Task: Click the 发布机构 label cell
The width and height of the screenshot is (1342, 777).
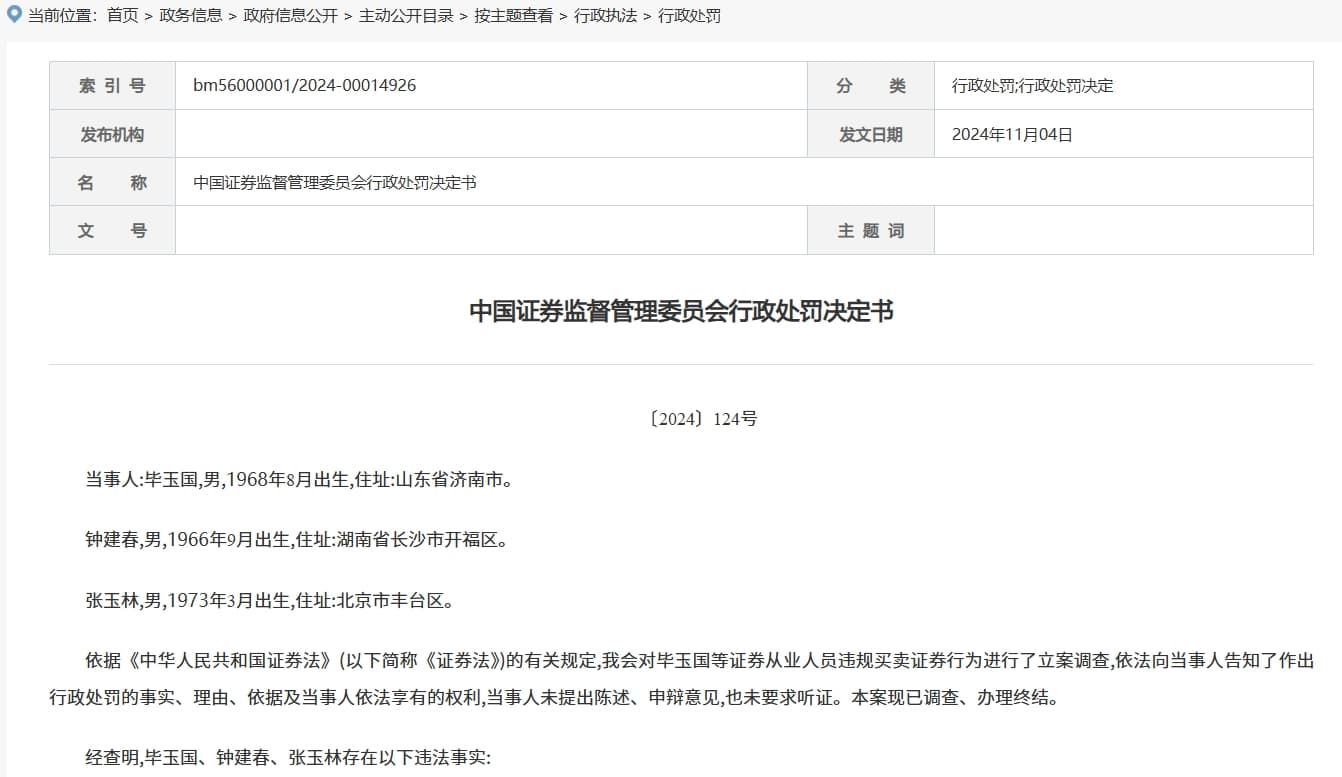Action: click(112, 134)
